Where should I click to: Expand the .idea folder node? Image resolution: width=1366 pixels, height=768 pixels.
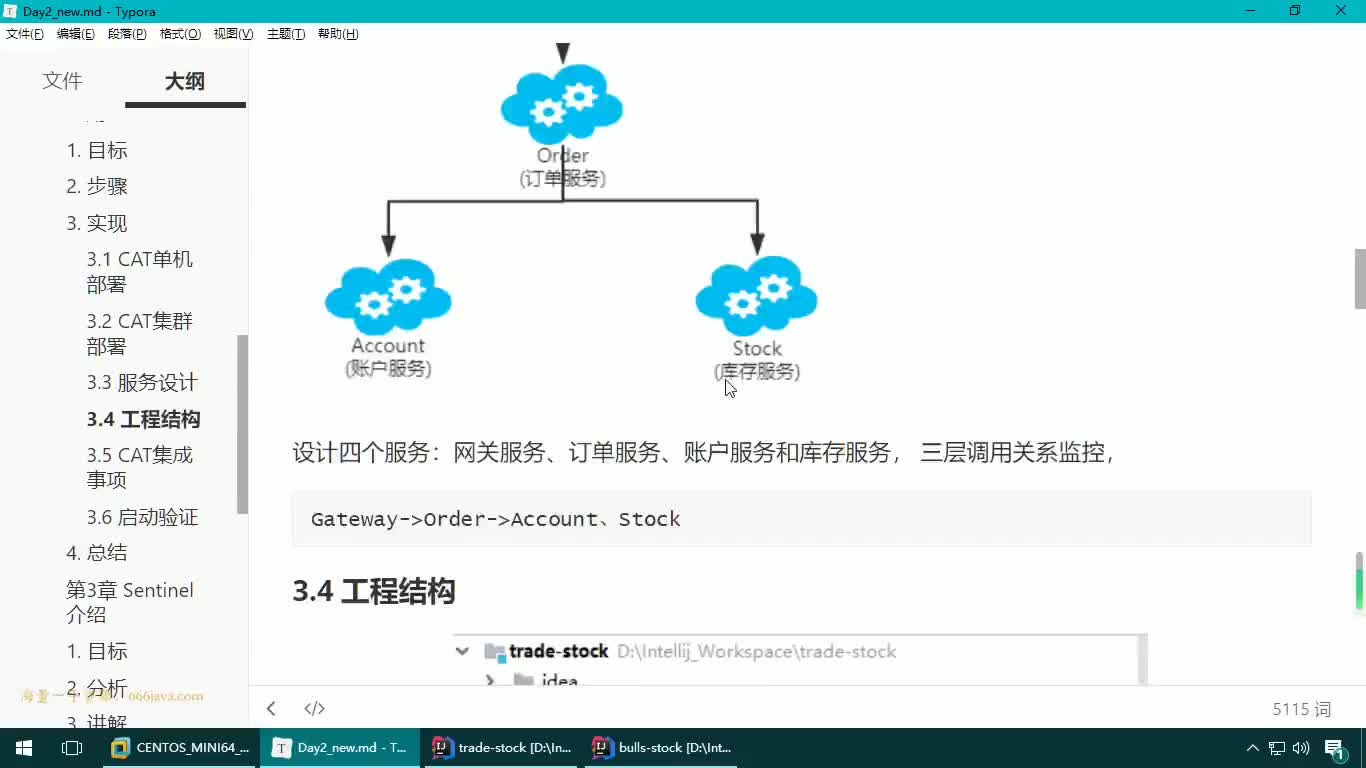pos(490,680)
